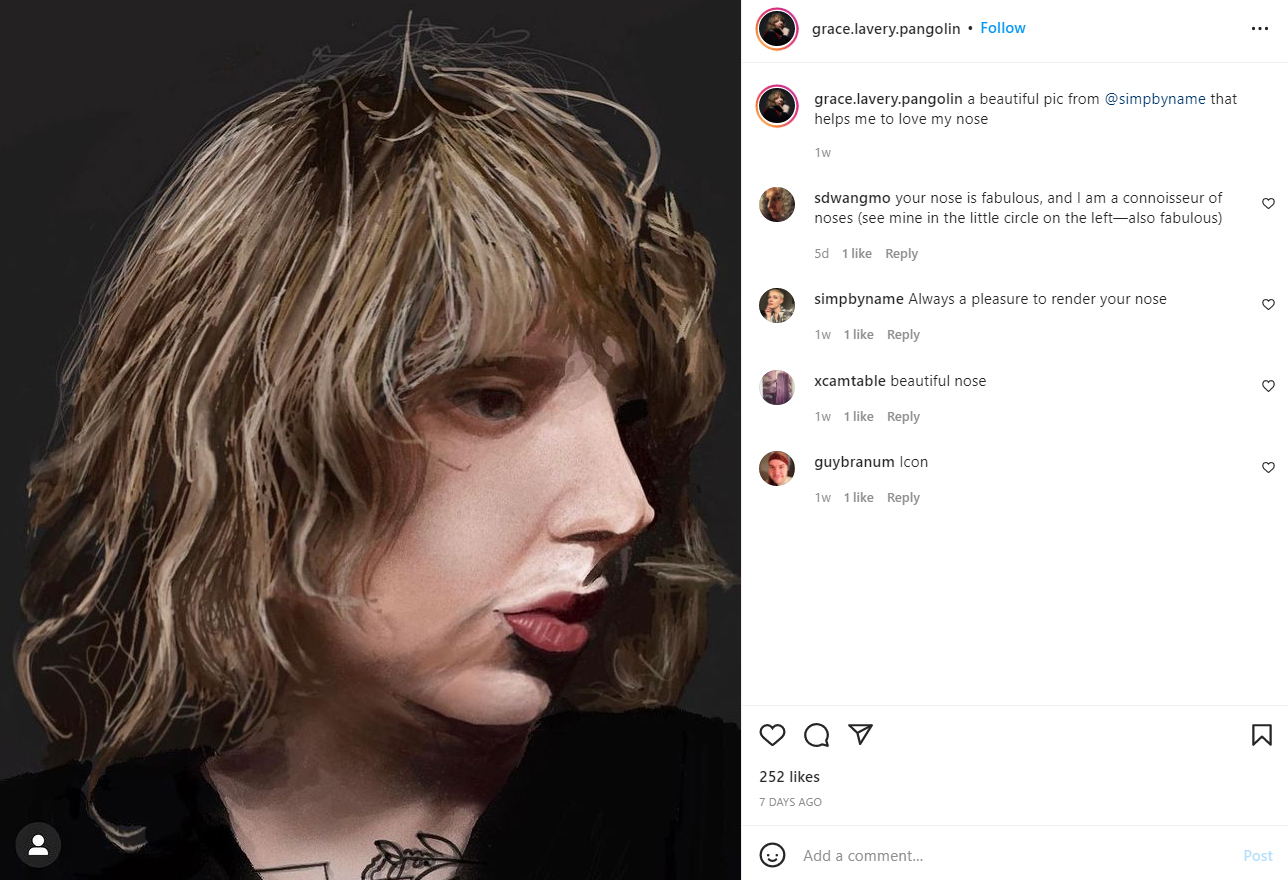Show tagged people icon on the photo

[x=38, y=846]
